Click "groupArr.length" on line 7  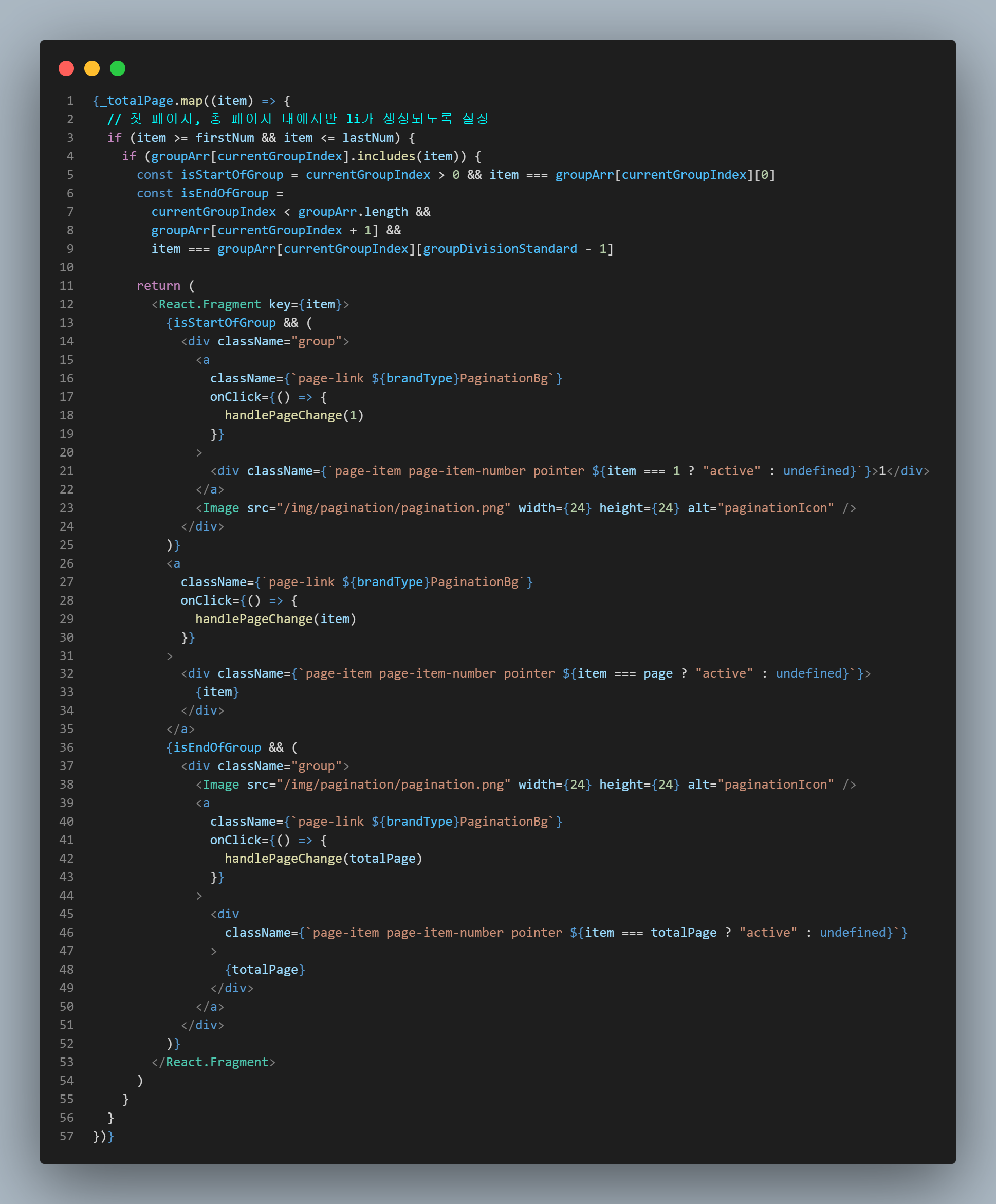[x=353, y=212]
